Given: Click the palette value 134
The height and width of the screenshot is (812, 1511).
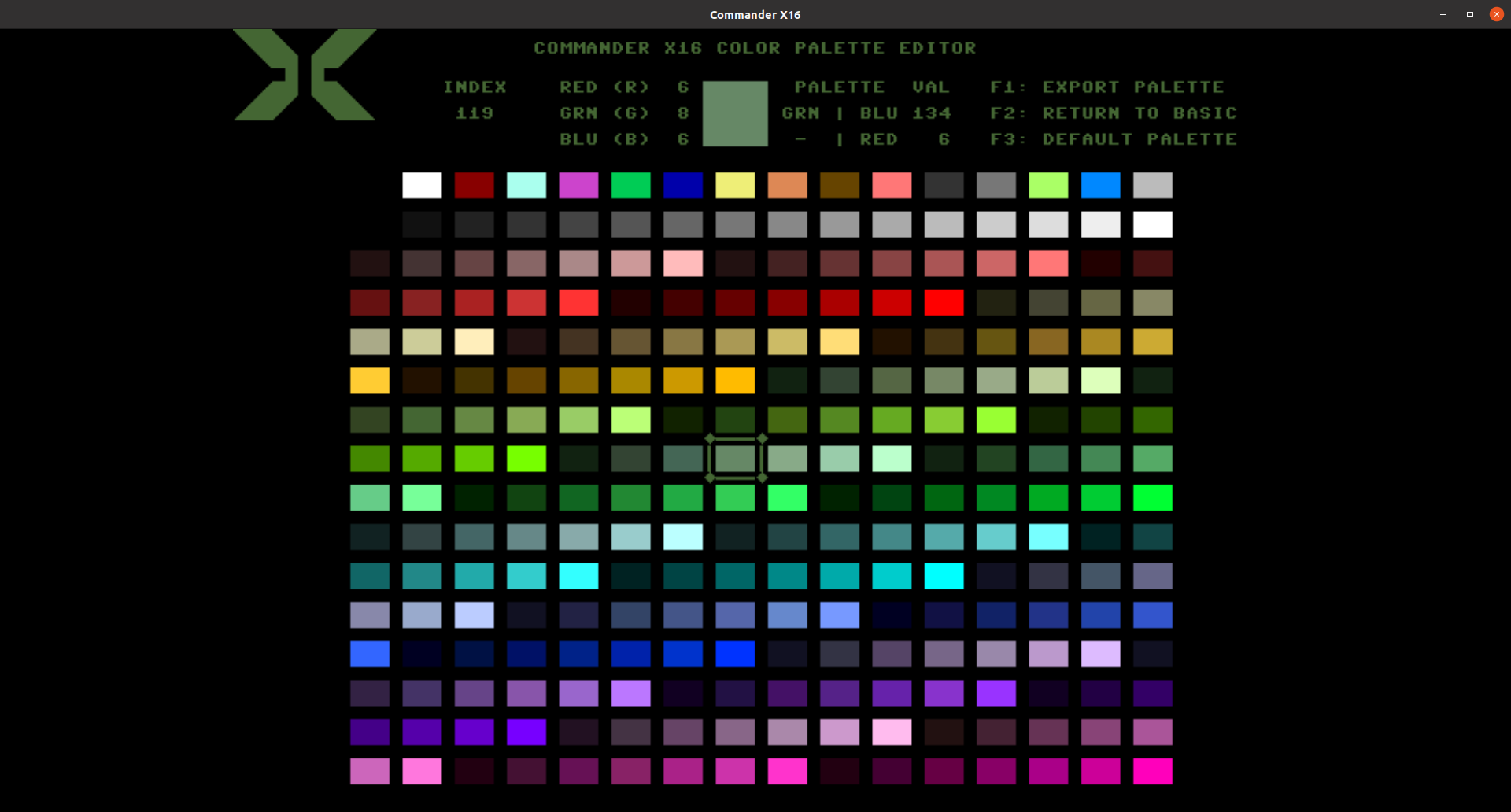Looking at the screenshot, I should (x=932, y=113).
